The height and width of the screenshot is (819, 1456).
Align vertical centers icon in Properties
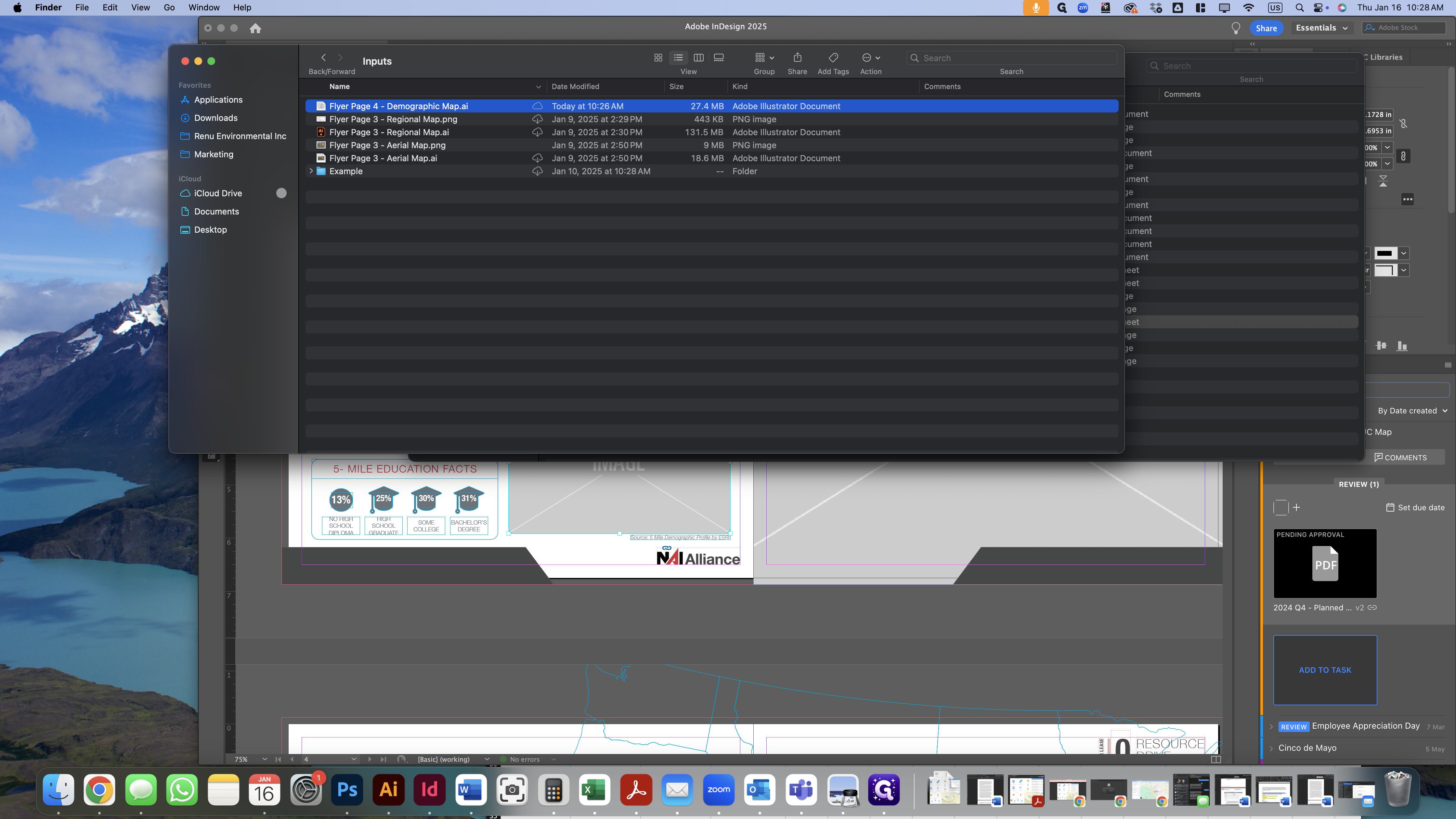1381,345
